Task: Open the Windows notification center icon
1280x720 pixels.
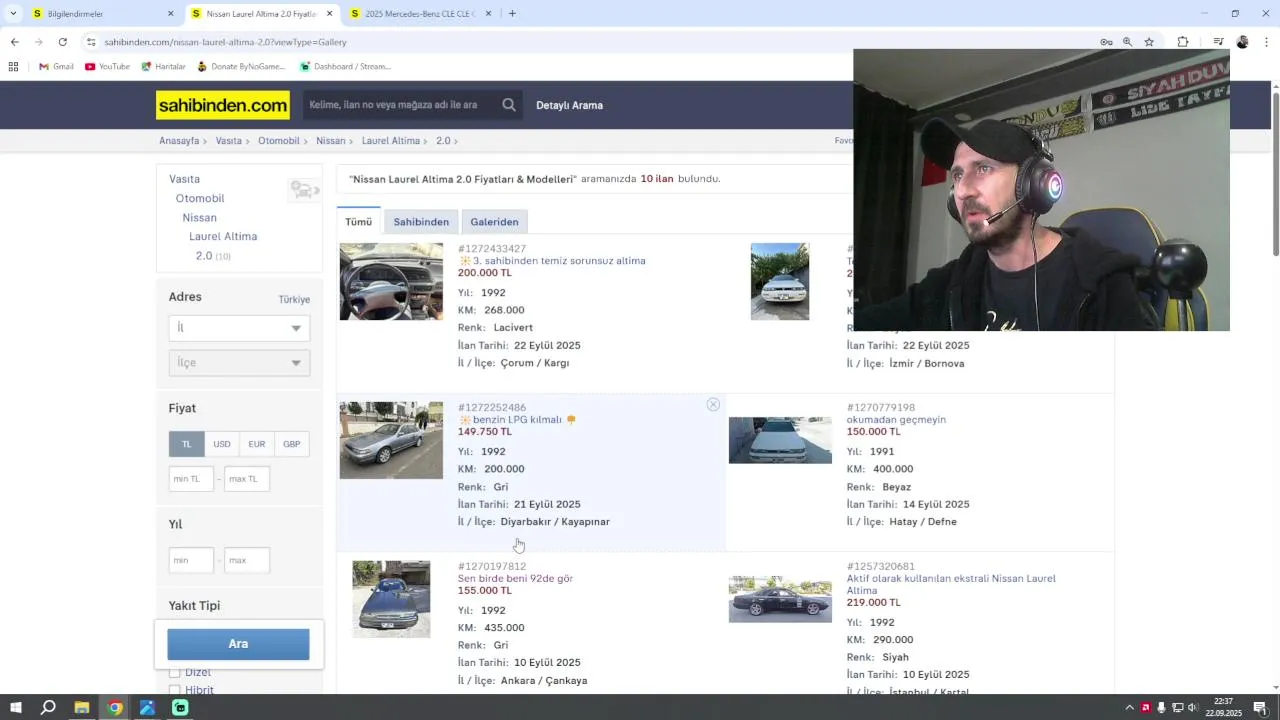Action: [1260, 708]
